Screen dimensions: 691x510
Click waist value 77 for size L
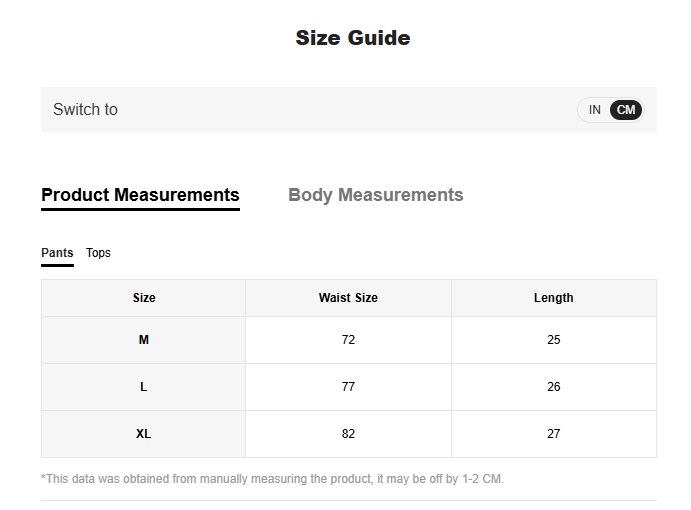(348, 387)
